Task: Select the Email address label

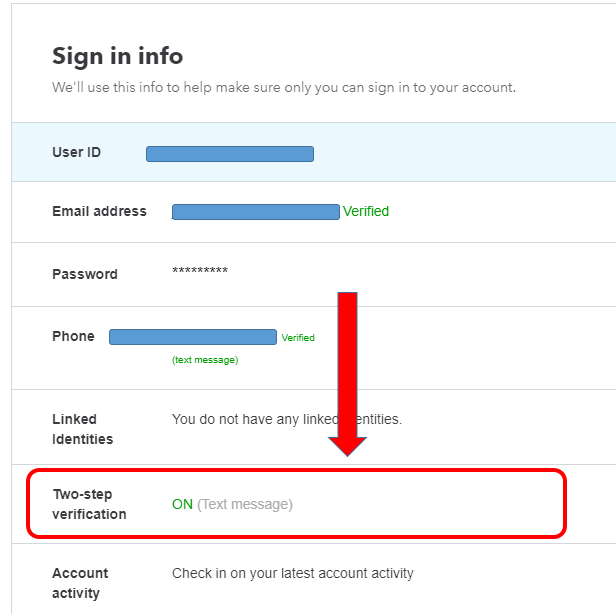Action: coord(99,211)
